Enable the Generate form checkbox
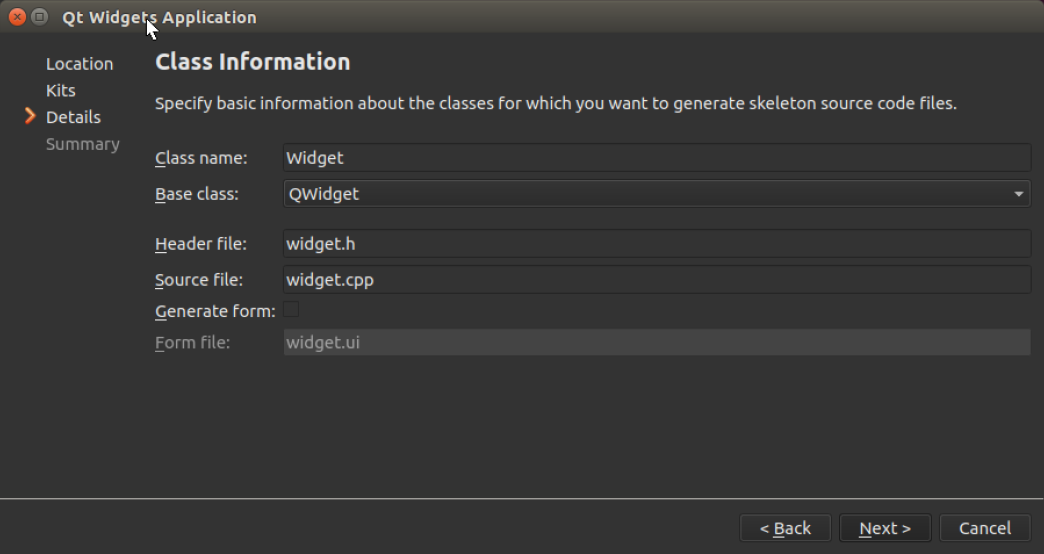The width and height of the screenshot is (1044, 554). (291, 310)
